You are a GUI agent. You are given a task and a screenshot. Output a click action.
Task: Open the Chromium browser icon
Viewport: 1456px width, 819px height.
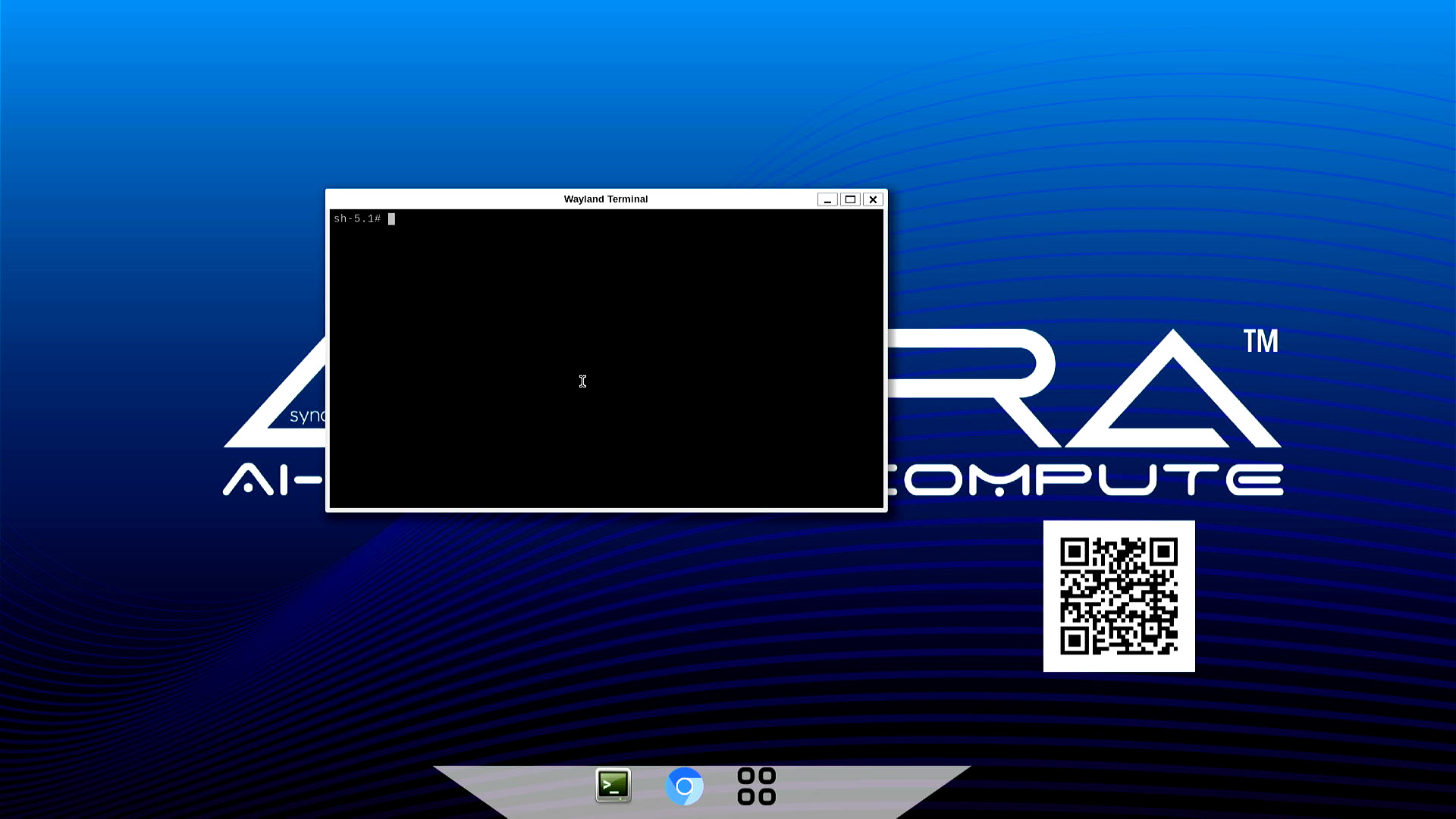(684, 786)
